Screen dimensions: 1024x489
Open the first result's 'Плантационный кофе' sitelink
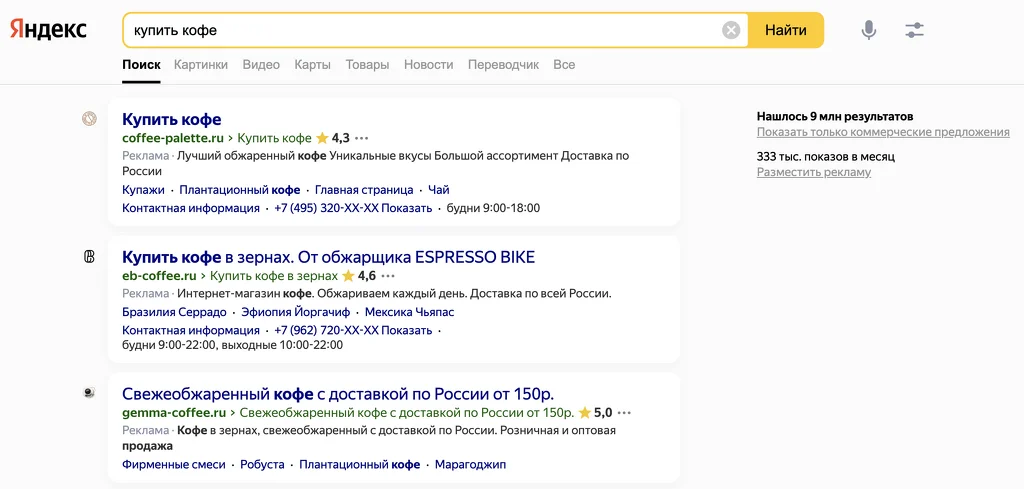[x=240, y=190]
